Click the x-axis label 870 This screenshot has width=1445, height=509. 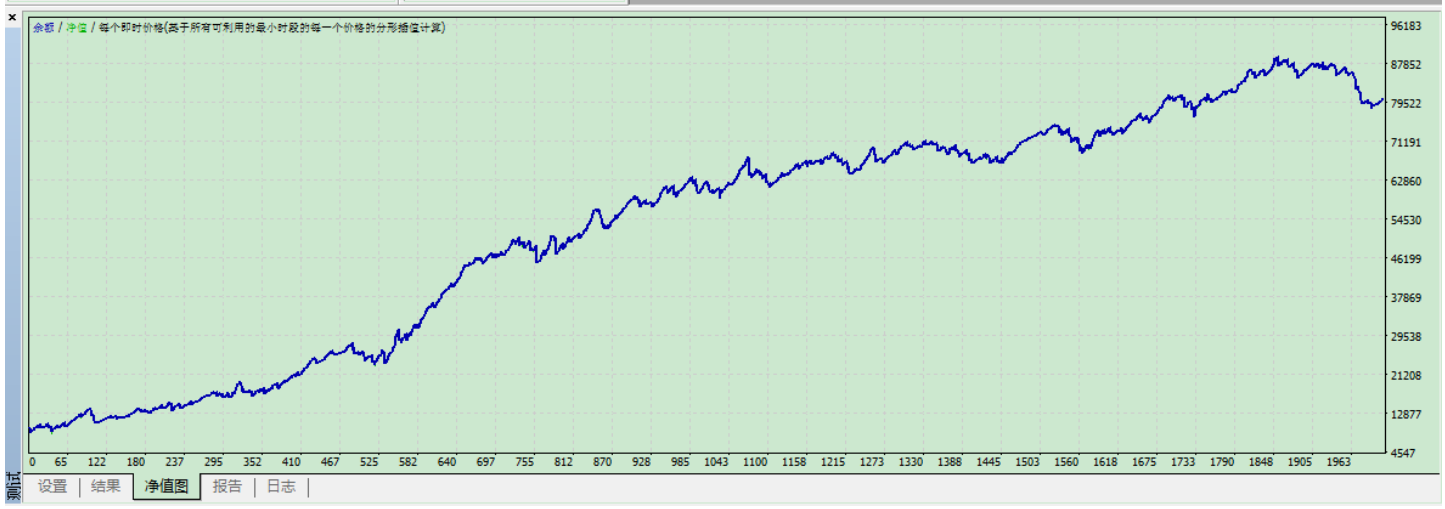click(602, 462)
